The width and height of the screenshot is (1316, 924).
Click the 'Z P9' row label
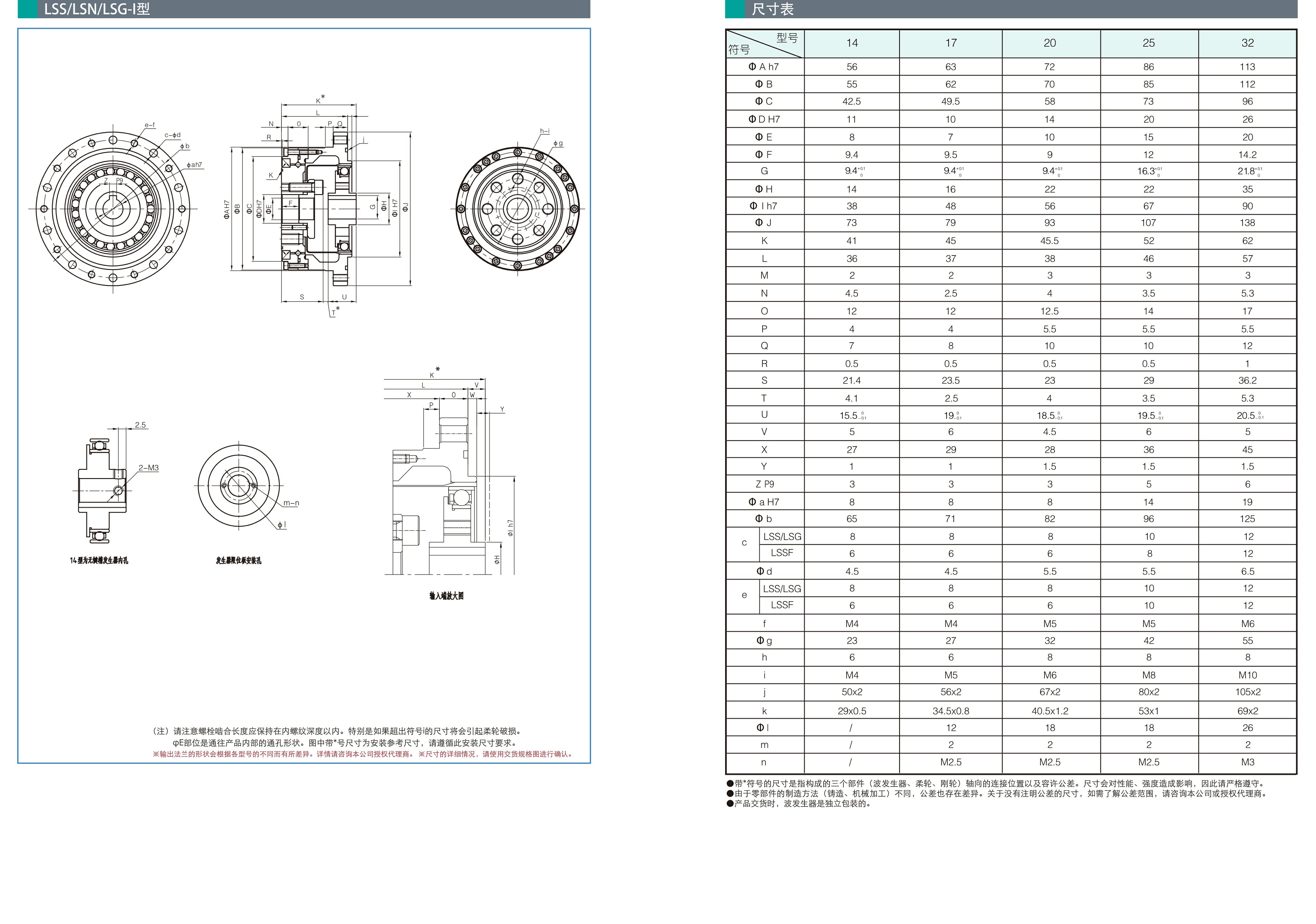point(765,484)
